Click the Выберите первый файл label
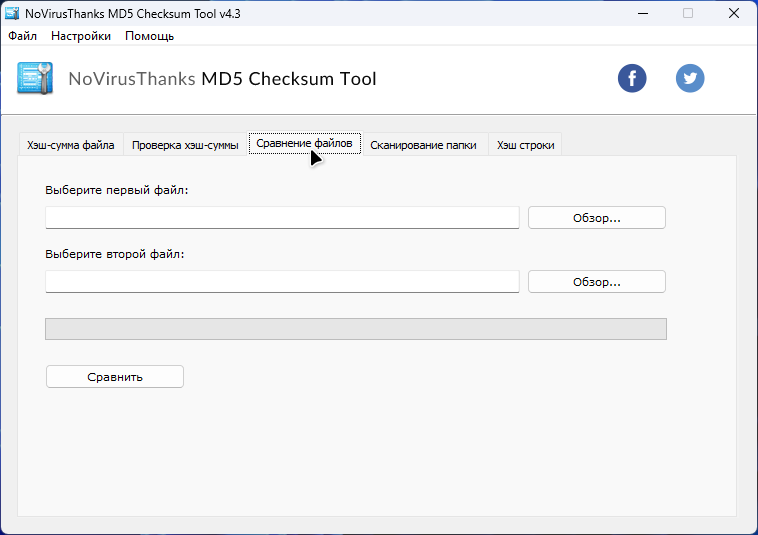 click(x=117, y=190)
